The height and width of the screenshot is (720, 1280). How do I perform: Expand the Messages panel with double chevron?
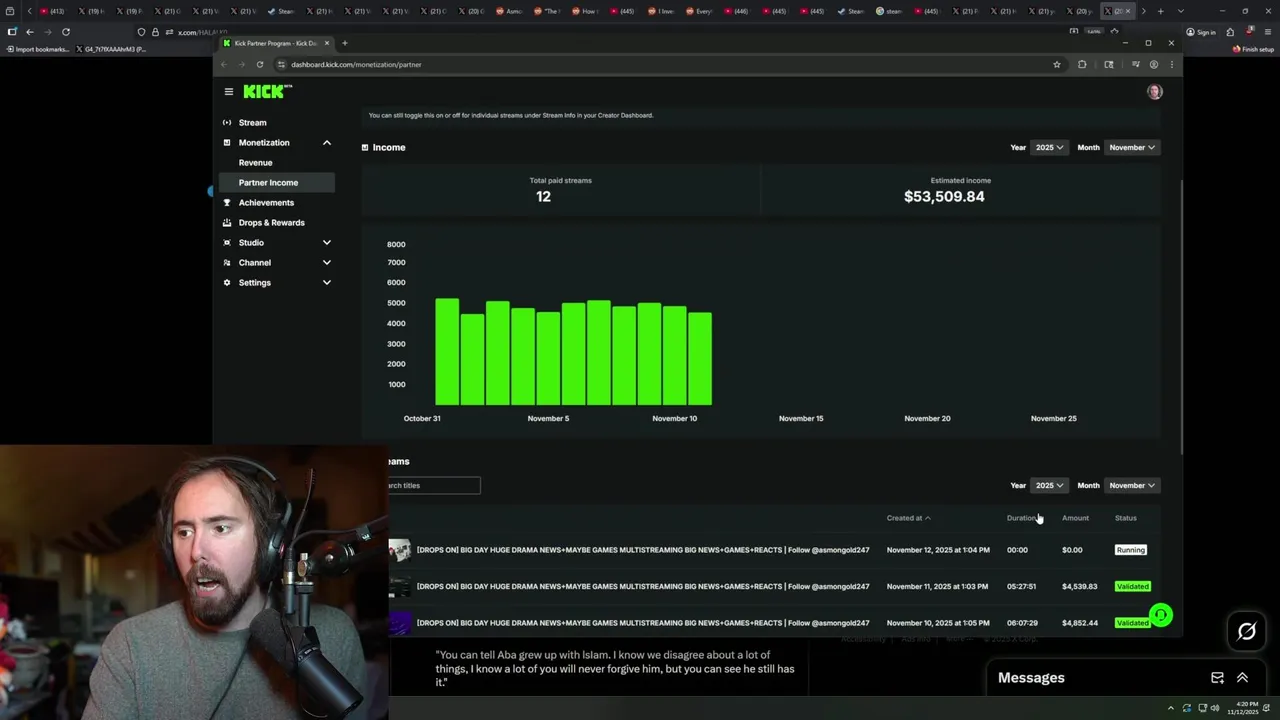1242,678
